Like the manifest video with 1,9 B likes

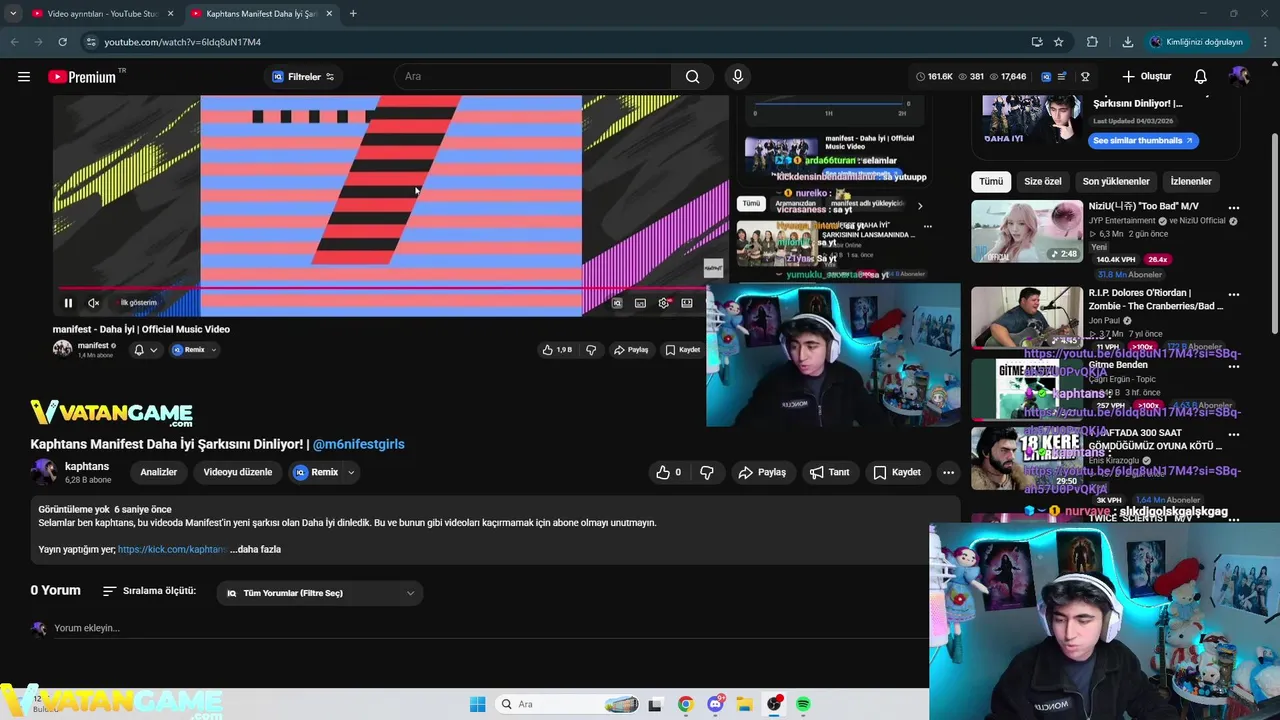tap(556, 350)
